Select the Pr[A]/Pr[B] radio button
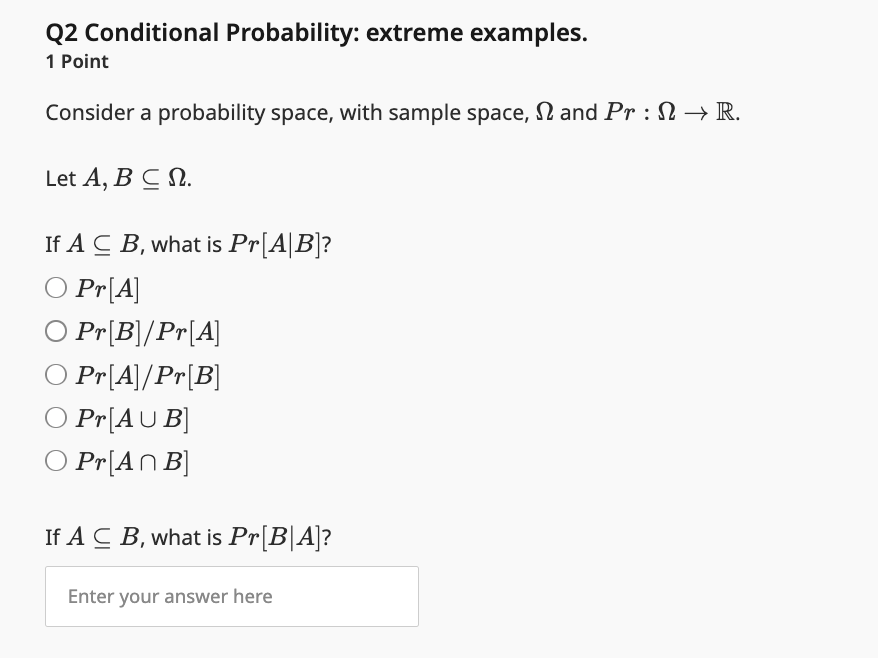 click(56, 375)
